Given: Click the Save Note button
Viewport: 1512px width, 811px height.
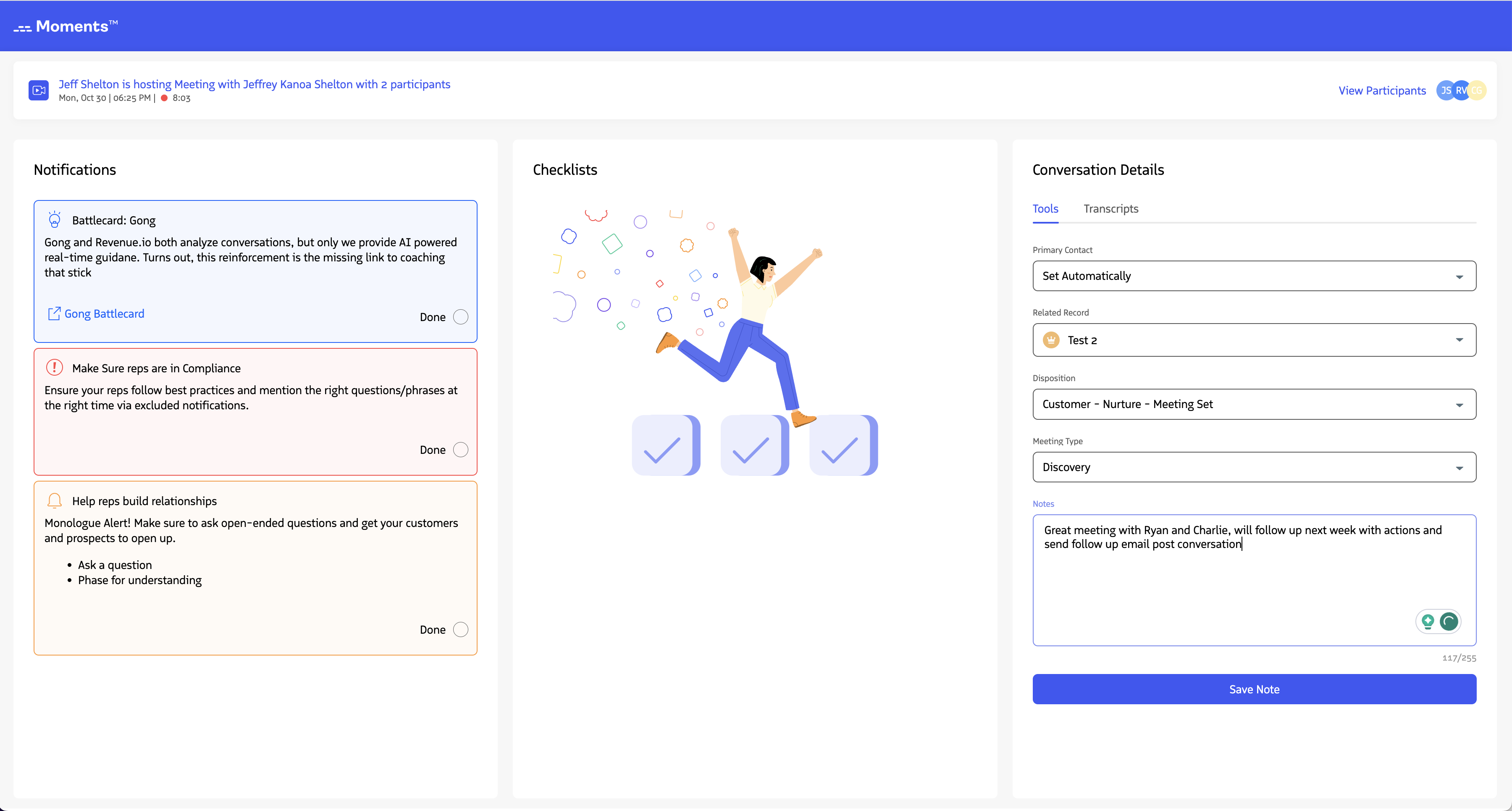Looking at the screenshot, I should [x=1254, y=689].
